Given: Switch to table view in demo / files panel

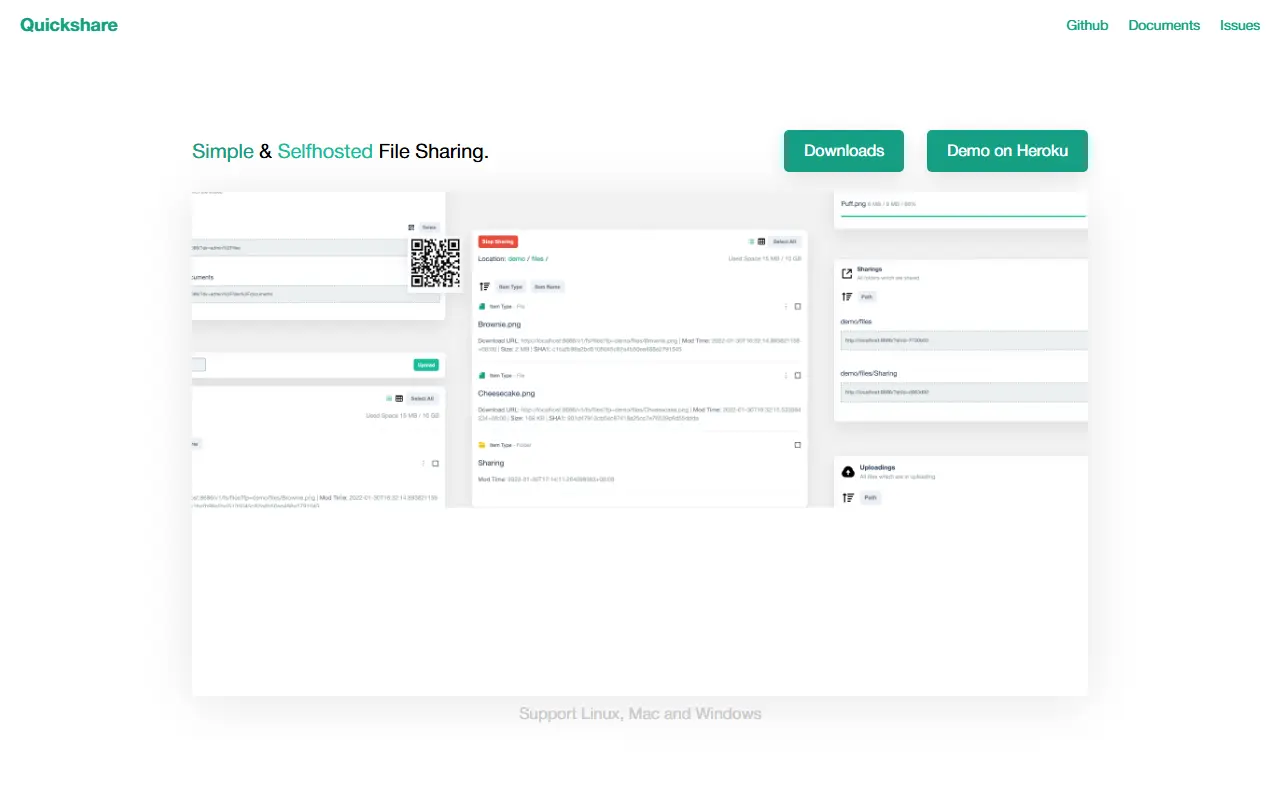Looking at the screenshot, I should coord(761,242).
